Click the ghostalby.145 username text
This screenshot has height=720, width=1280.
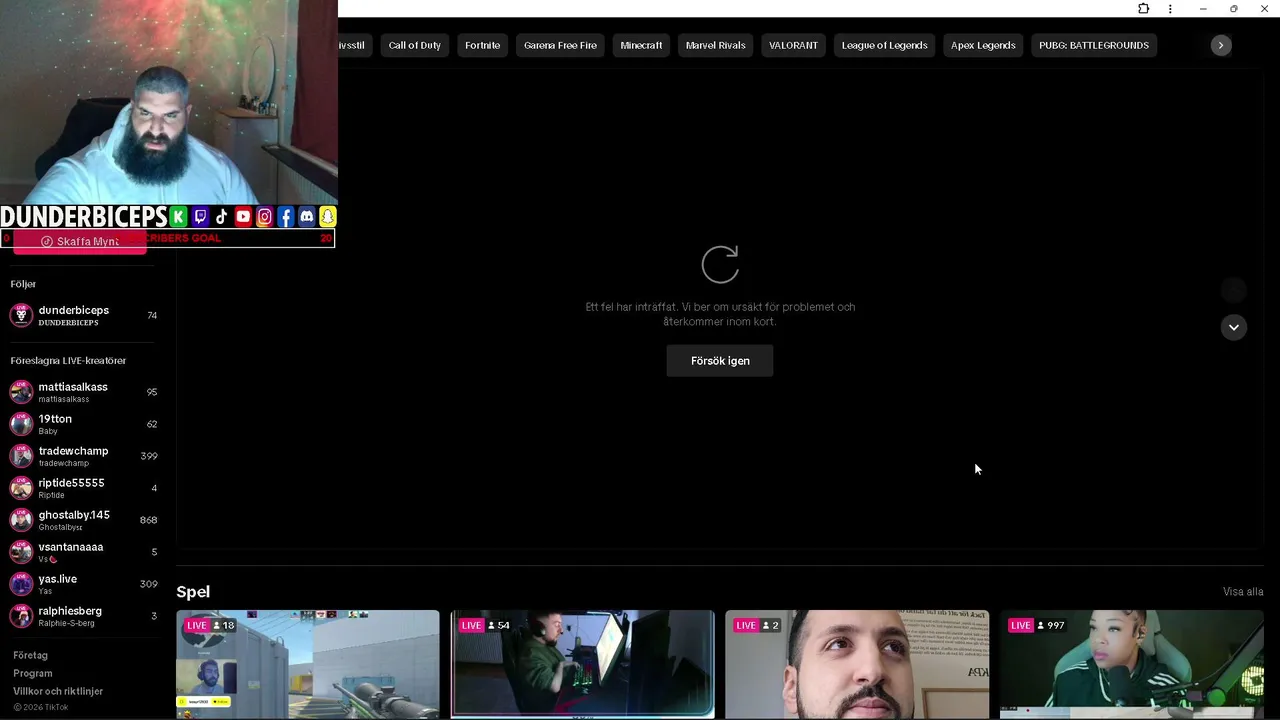74,515
